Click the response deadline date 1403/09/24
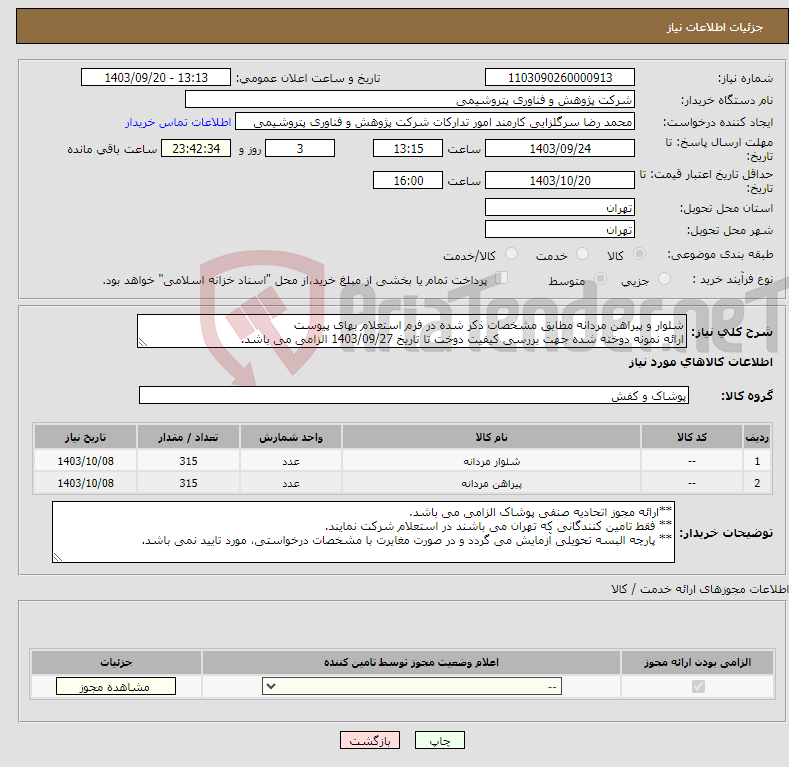The height and width of the screenshot is (767, 789). (x=560, y=149)
